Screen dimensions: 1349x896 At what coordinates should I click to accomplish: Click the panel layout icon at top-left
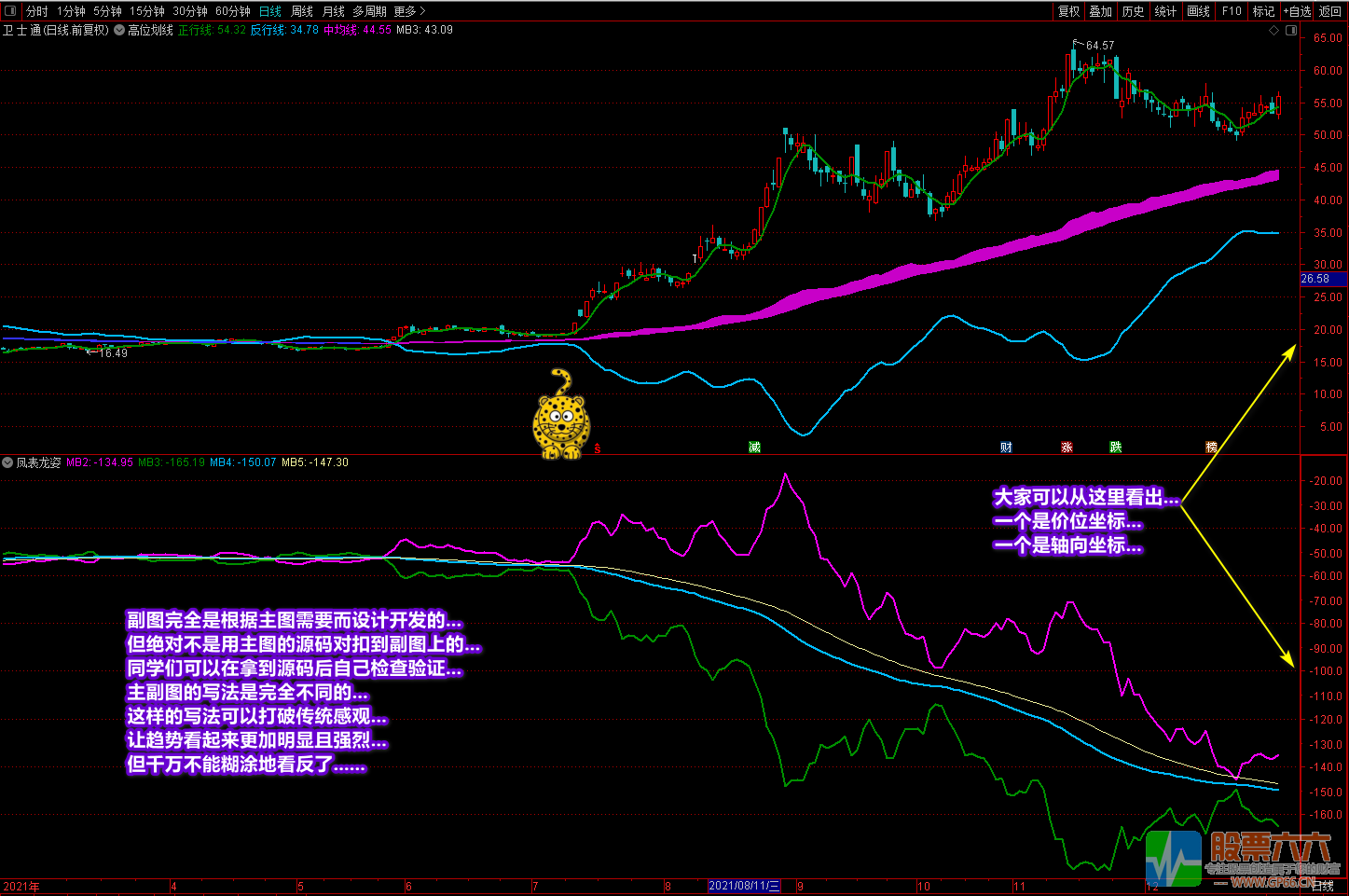click(10, 11)
